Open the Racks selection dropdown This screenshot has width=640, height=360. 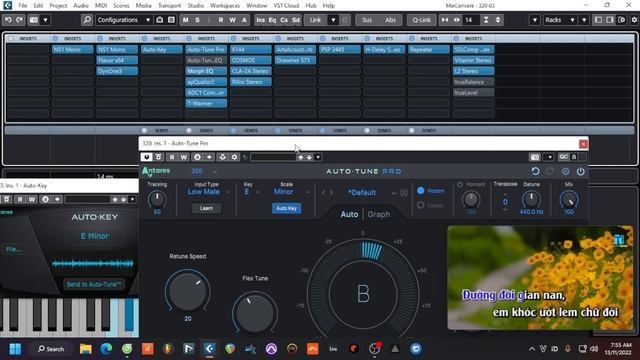(x=560, y=20)
